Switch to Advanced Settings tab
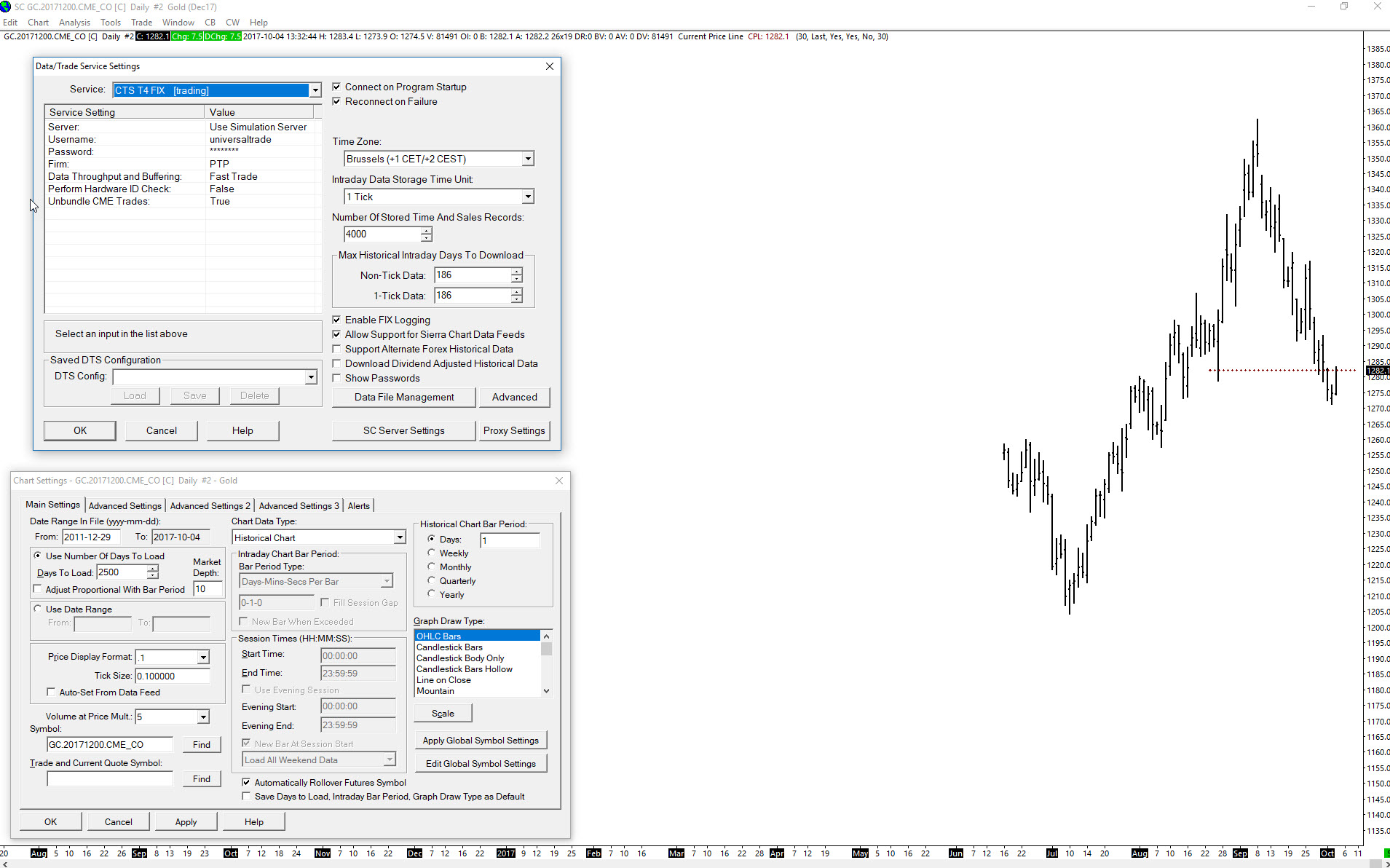Viewport: 1390px width, 868px height. [x=125, y=506]
